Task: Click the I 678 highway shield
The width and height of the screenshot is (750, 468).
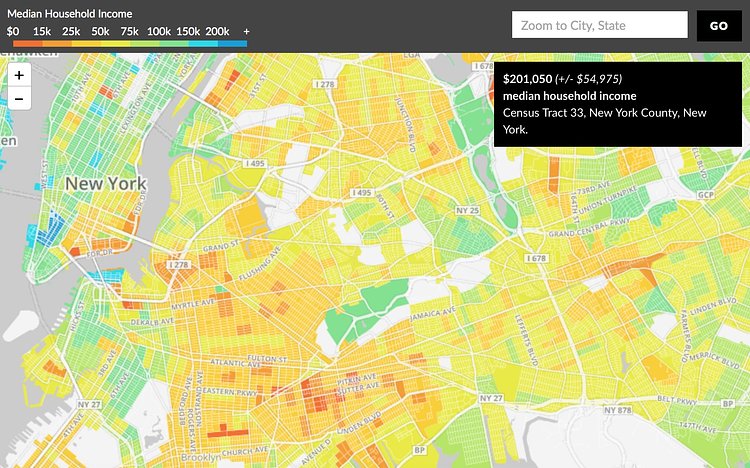Action: (536, 258)
